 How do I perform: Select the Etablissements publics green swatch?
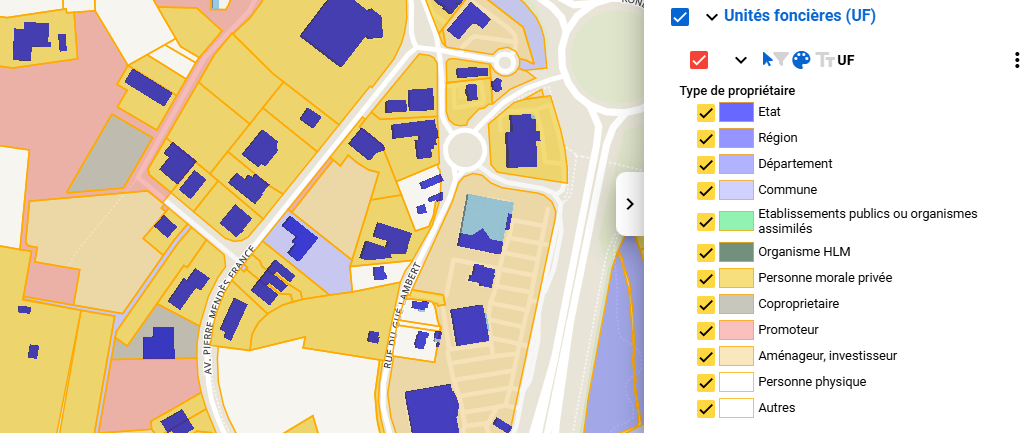736,221
